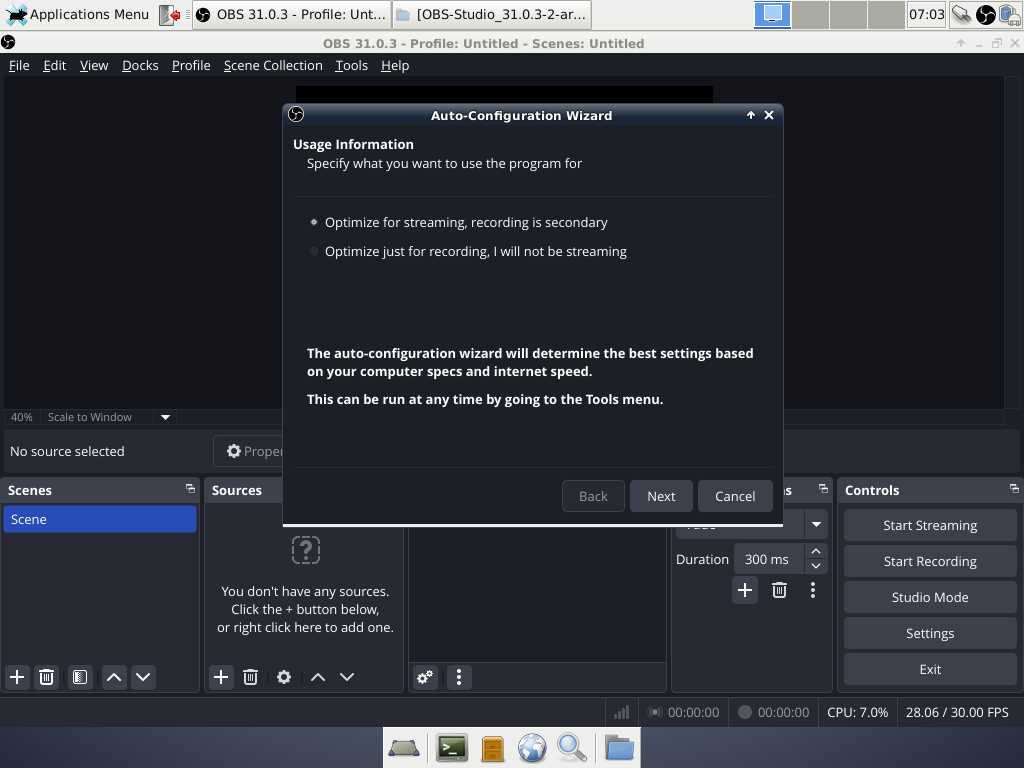Add a new scene with plus icon
This screenshot has height=768, width=1024.
(17, 677)
